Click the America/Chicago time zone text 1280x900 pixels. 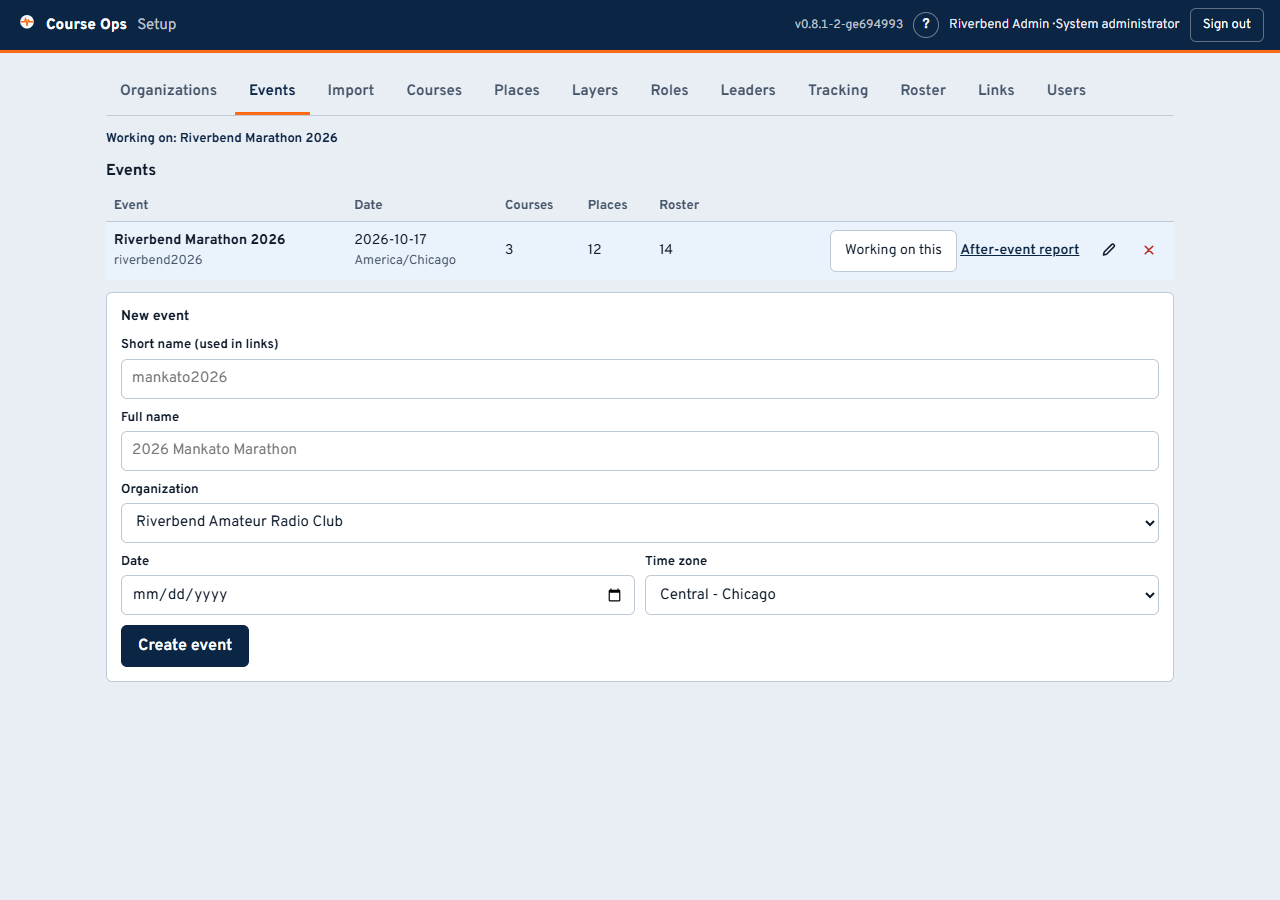pos(405,260)
